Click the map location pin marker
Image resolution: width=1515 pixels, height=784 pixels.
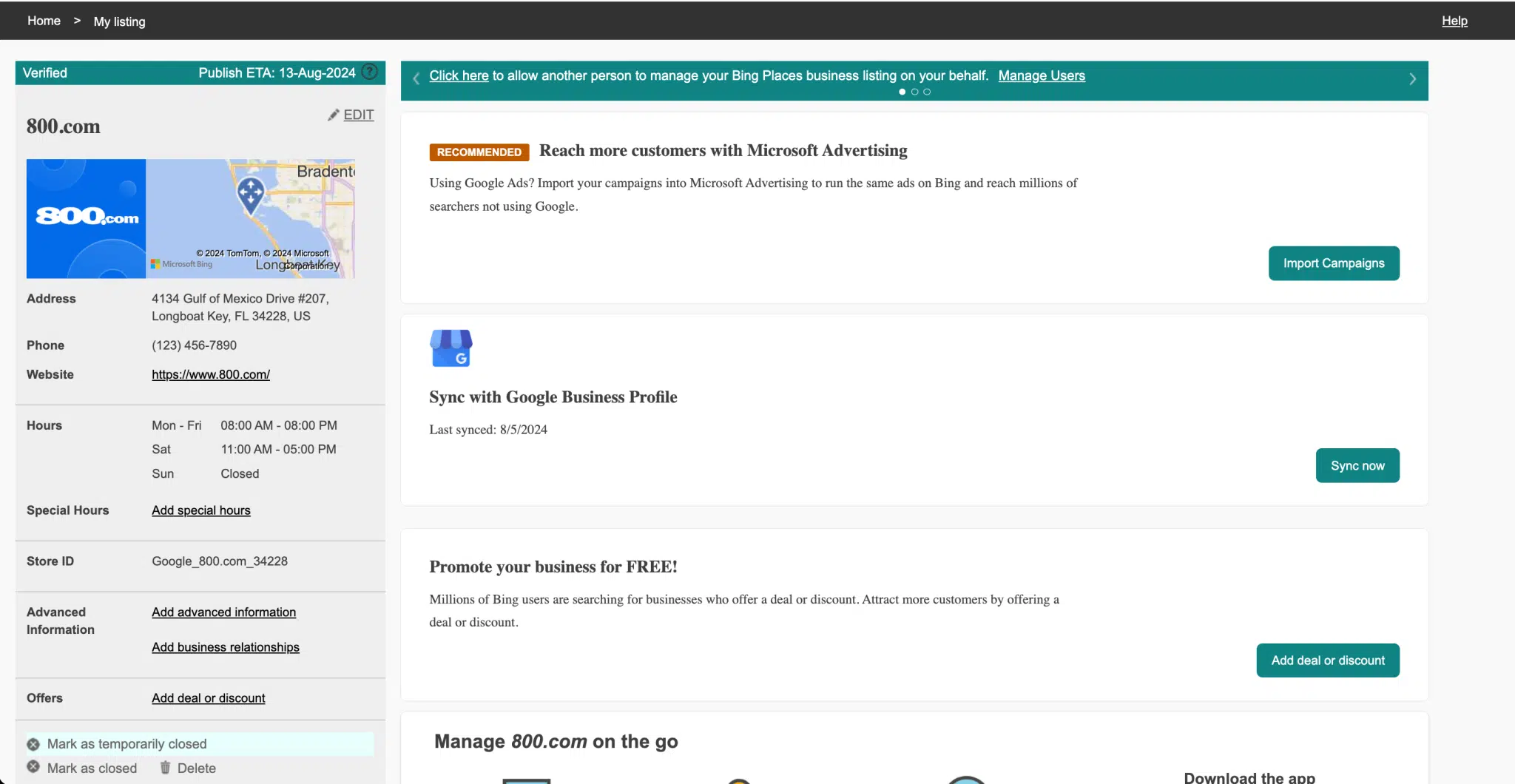coord(251,195)
